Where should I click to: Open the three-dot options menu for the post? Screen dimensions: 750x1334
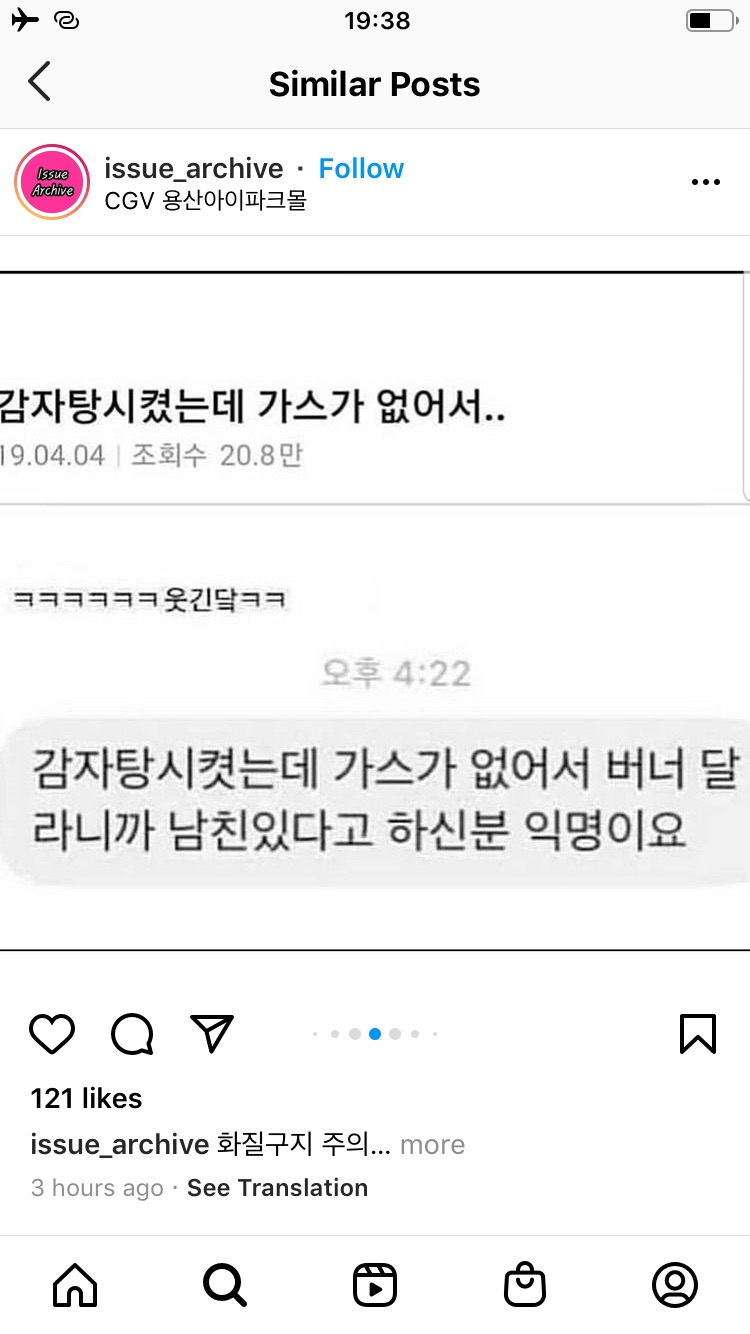click(706, 182)
